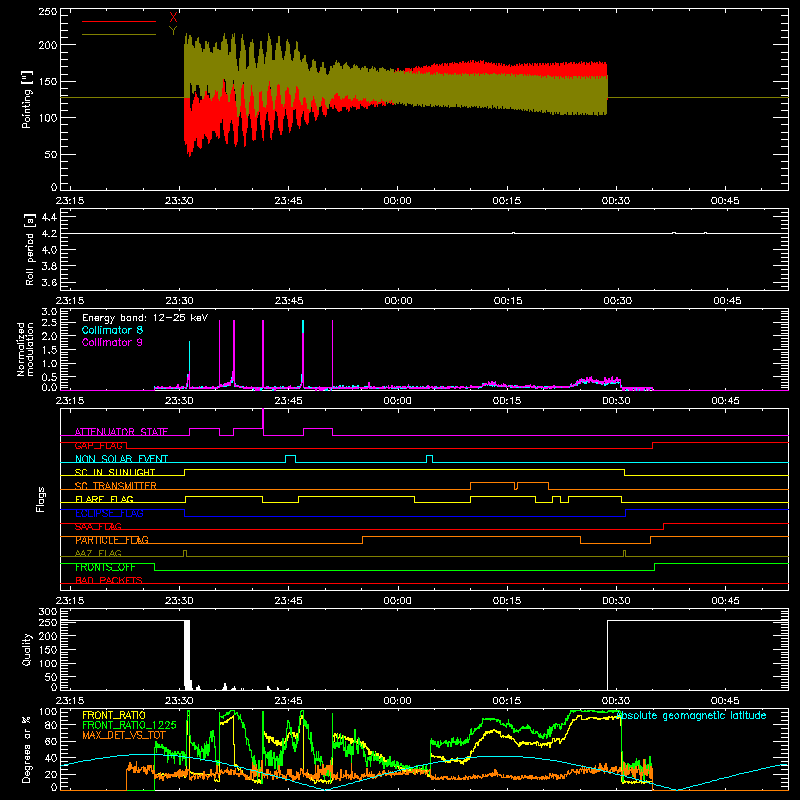Select the Y legend label
This screenshot has width=800, height=800.
click(x=173, y=30)
